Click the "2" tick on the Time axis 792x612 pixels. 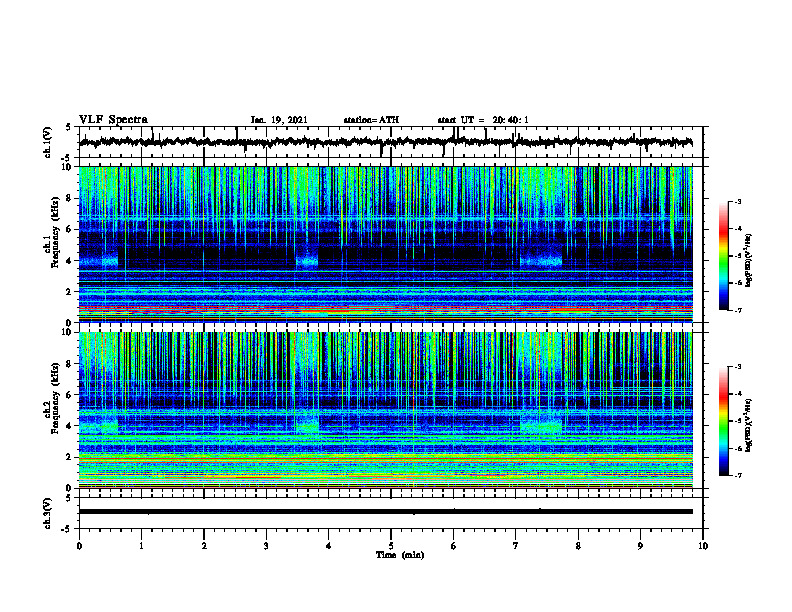tap(204, 546)
